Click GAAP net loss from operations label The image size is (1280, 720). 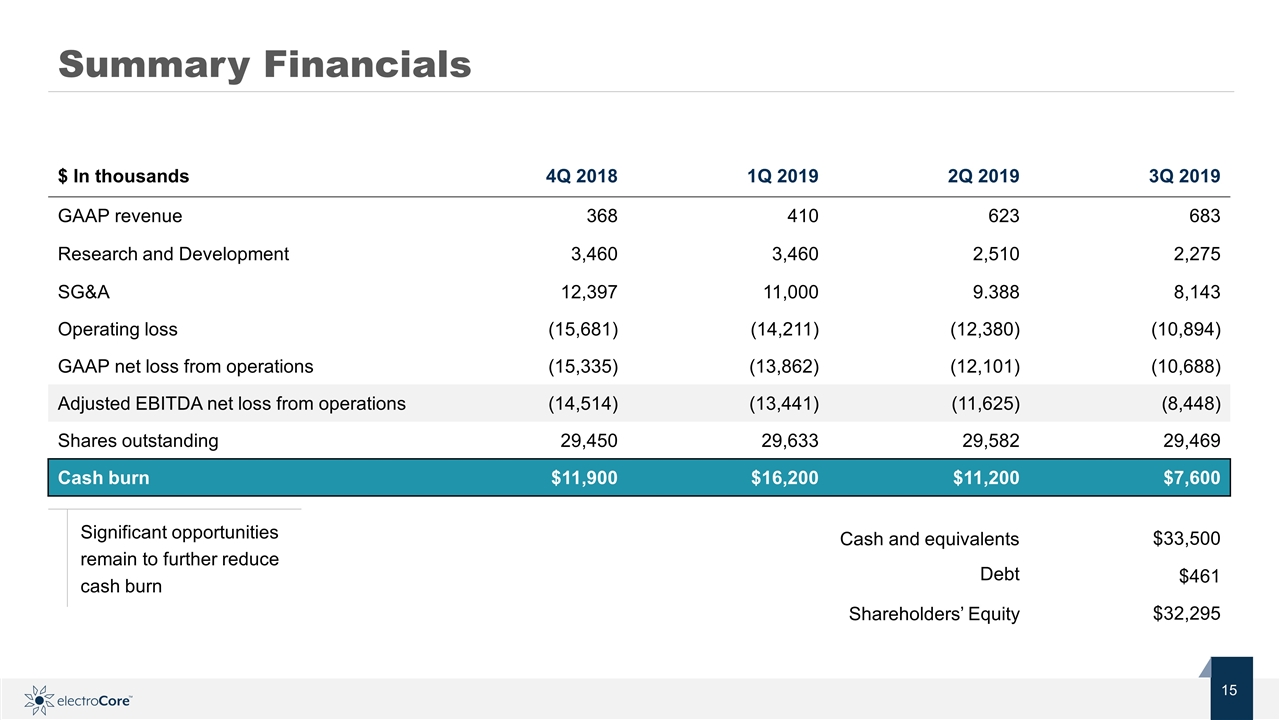tap(185, 366)
